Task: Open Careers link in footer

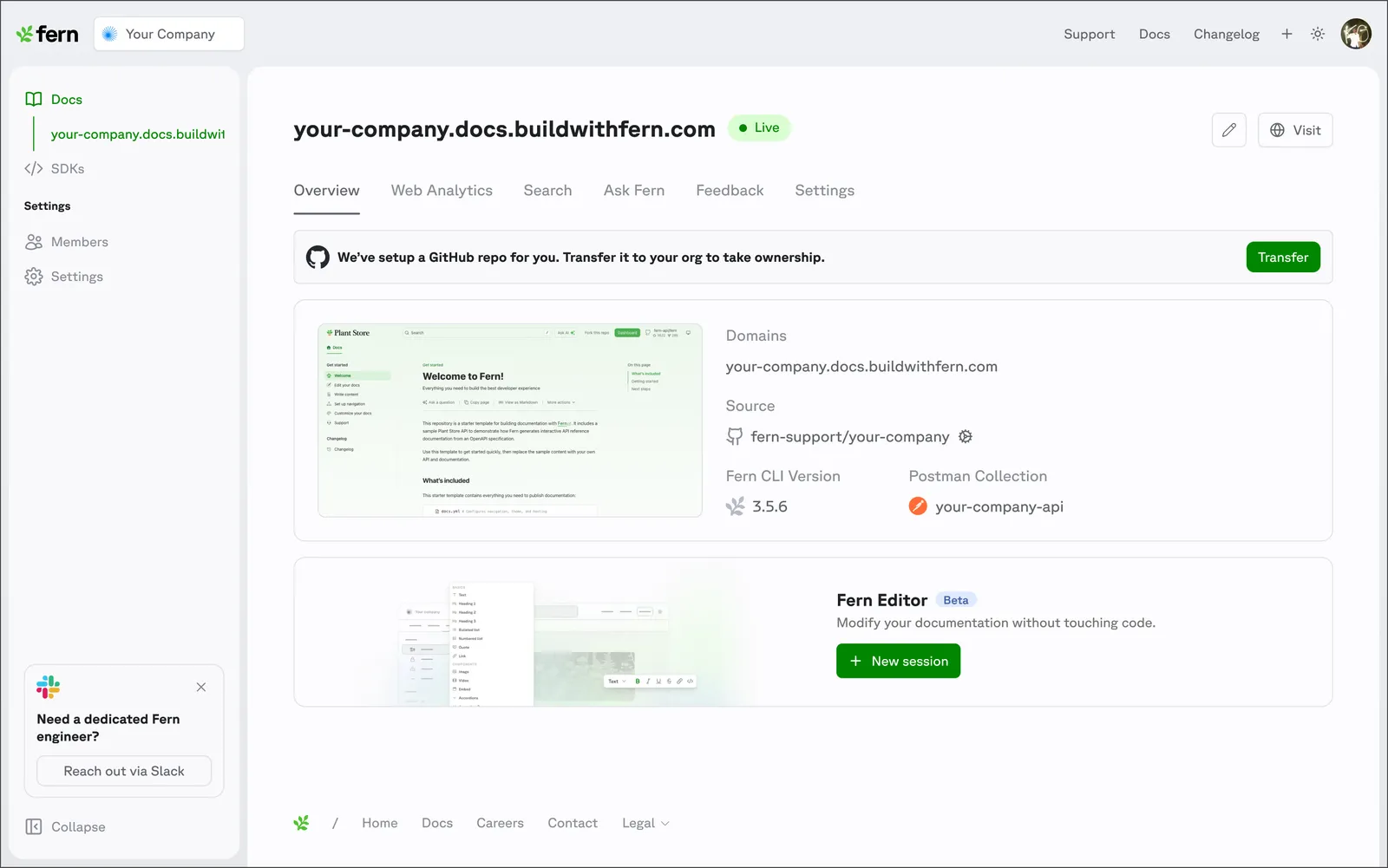Action: pos(500,823)
